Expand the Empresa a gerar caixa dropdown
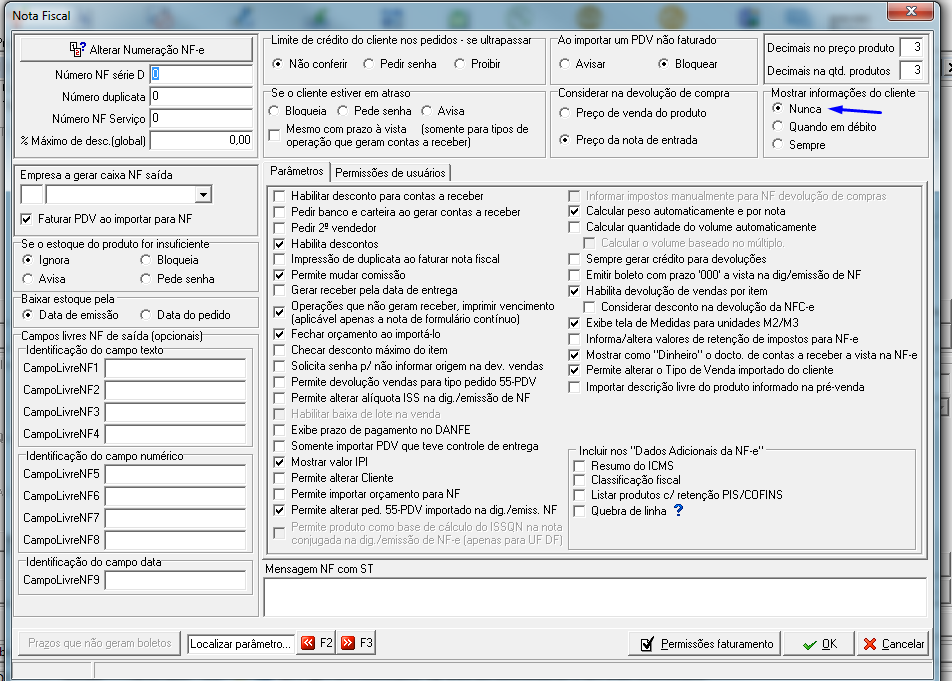This screenshot has height=681, width=952. tap(203, 195)
